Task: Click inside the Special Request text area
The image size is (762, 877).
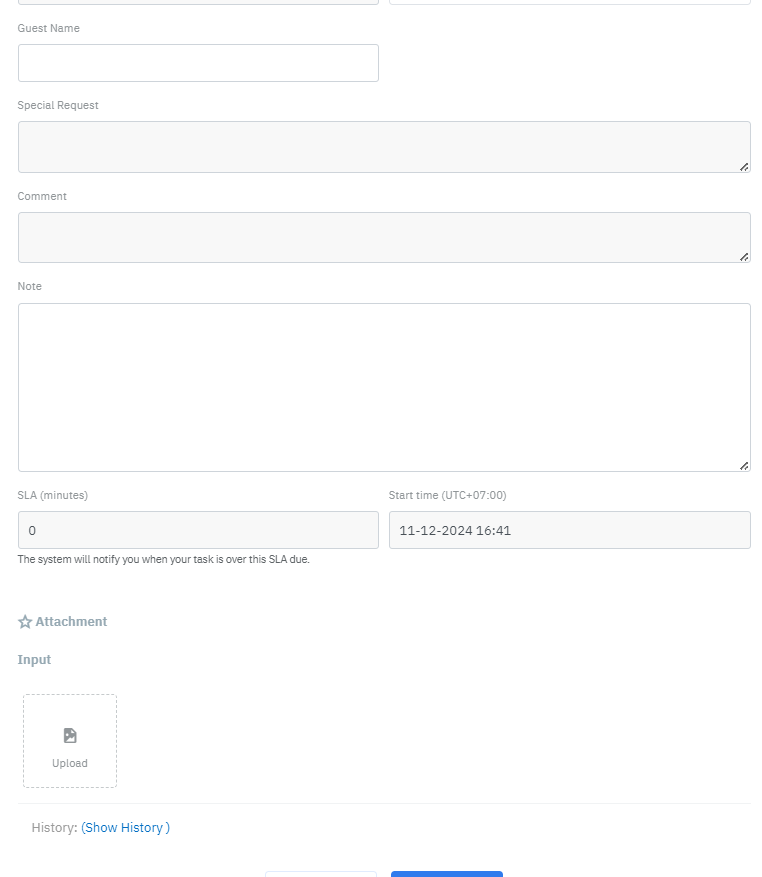Action: pos(384,147)
